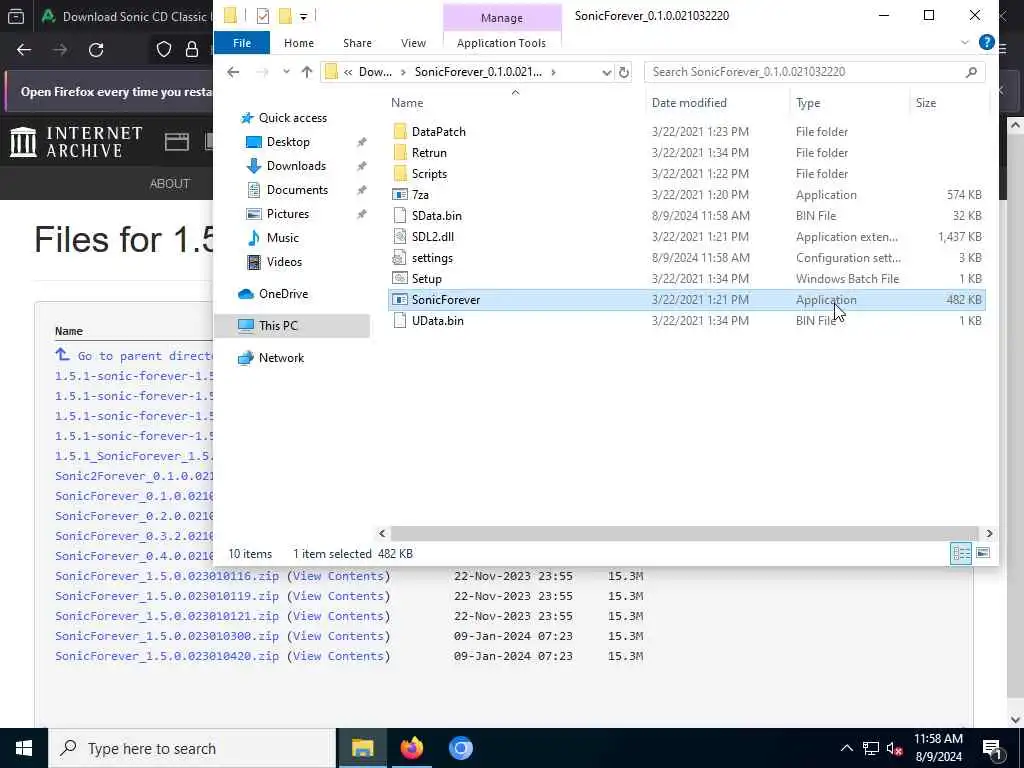
Task: Open File Explorer help
Action: [986, 42]
